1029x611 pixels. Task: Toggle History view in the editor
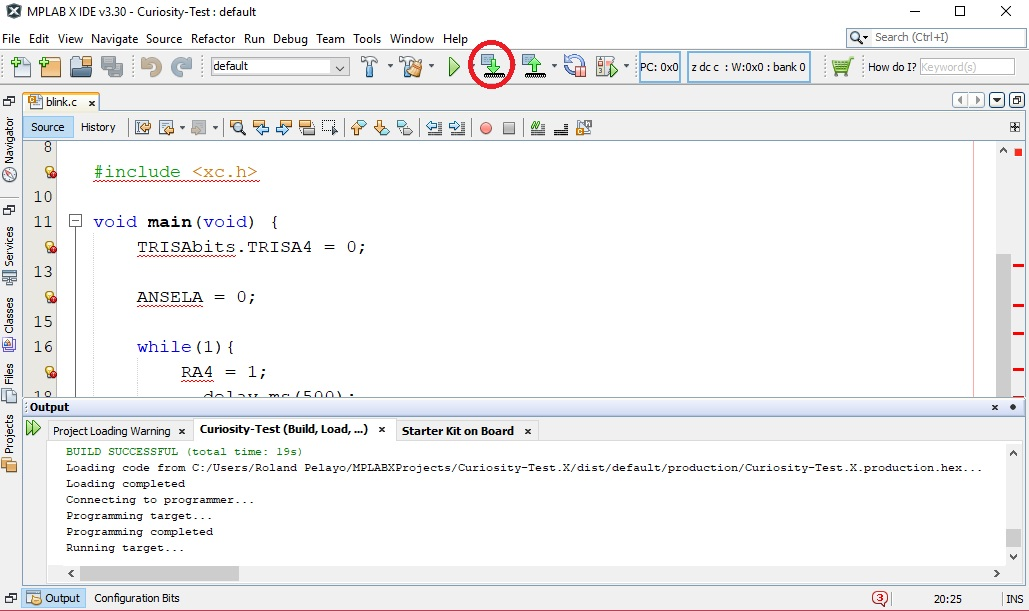pyautogui.click(x=98, y=127)
